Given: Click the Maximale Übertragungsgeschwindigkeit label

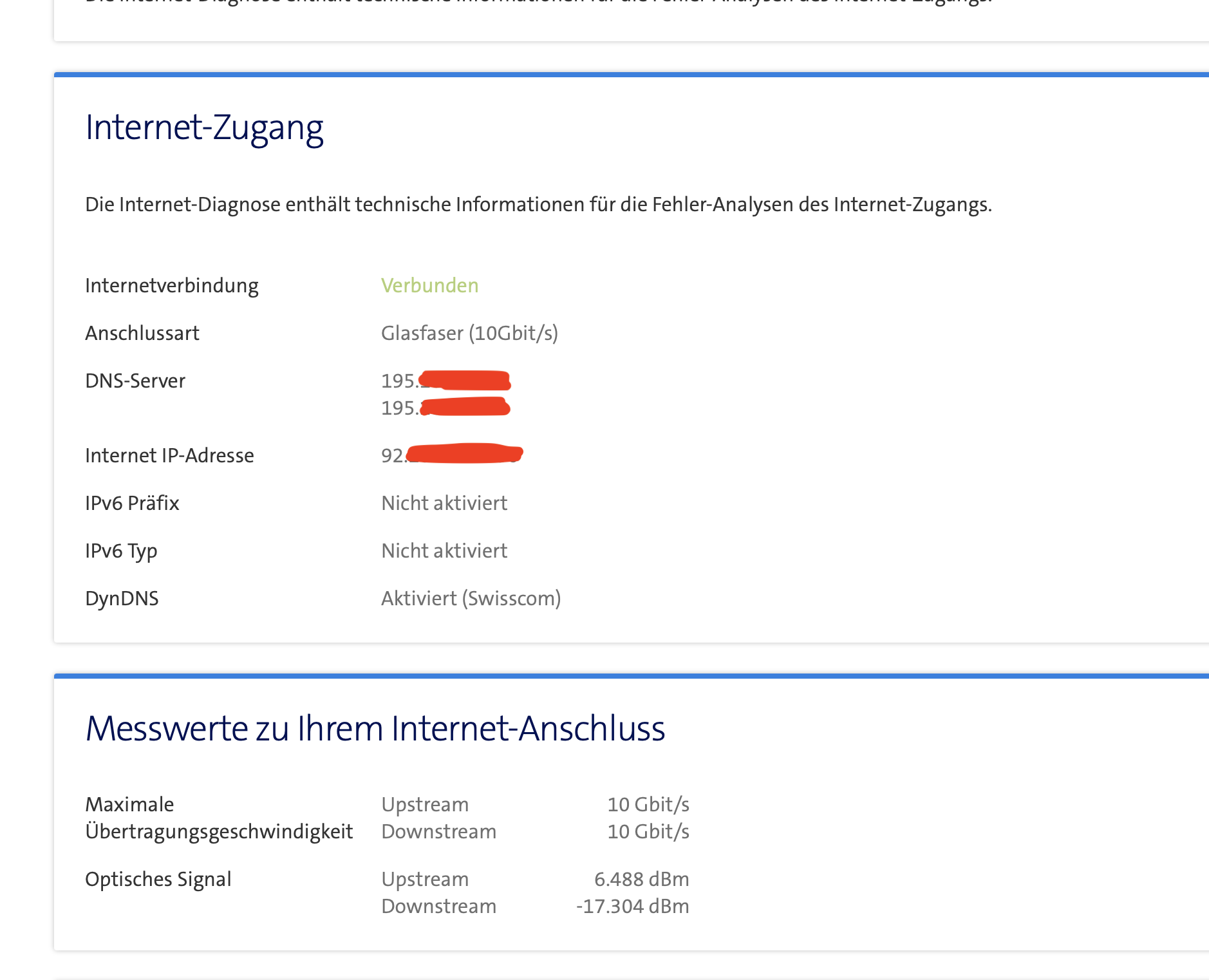Looking at the screenshot, I should click(x=218, y=818).
